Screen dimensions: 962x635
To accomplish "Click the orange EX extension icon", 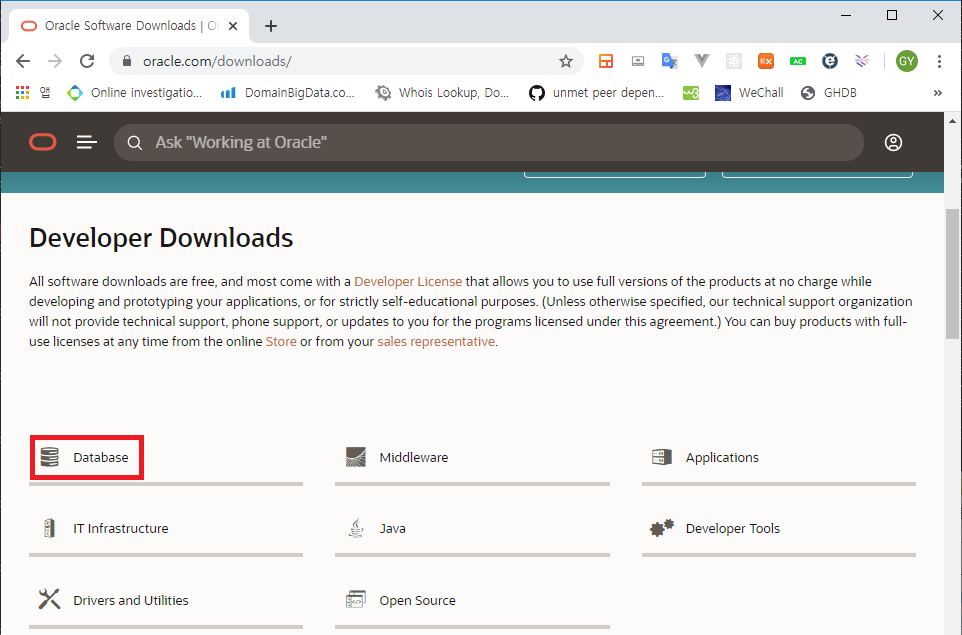I will (766, 61).
